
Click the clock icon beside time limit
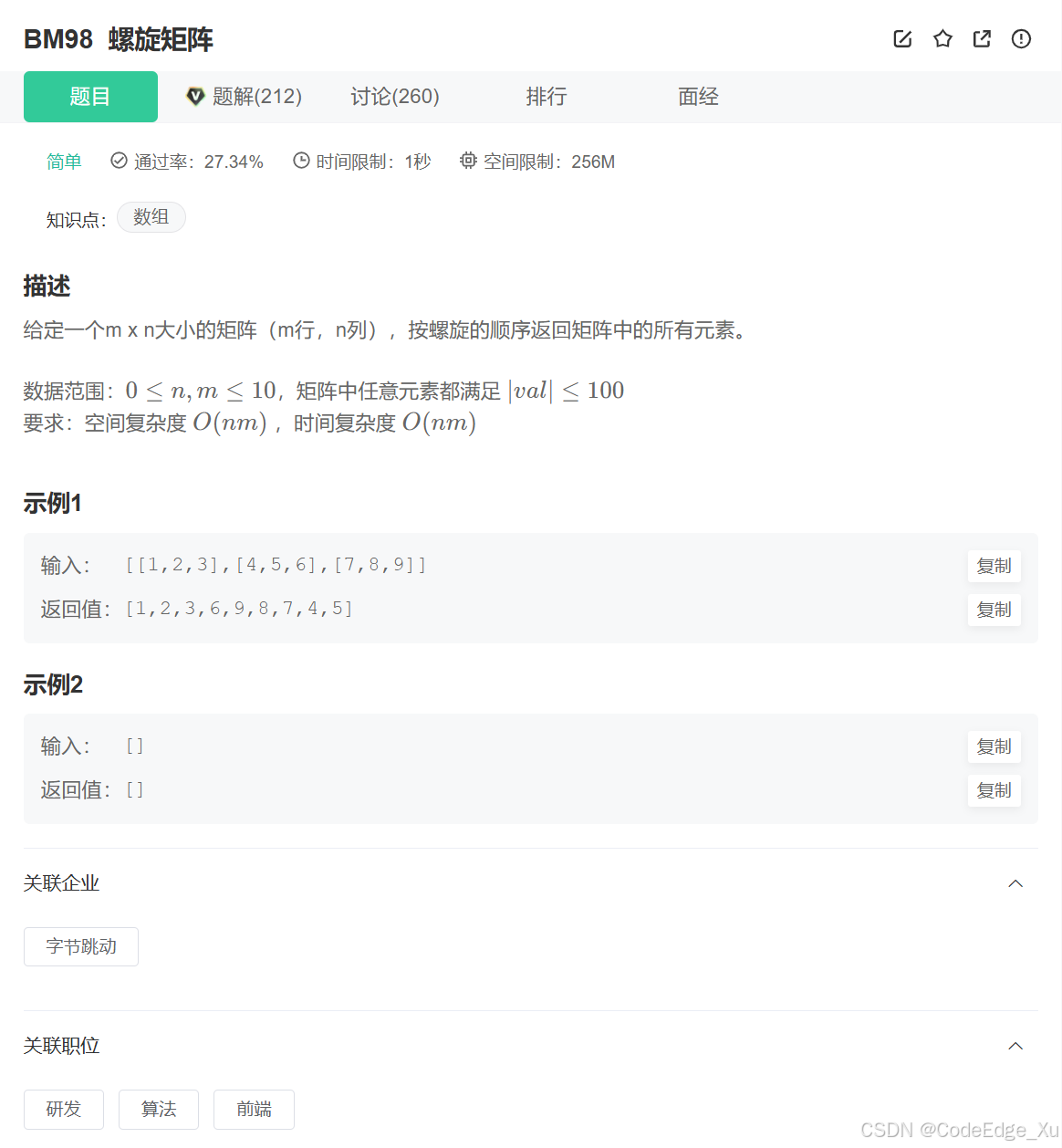click(301, 160)
